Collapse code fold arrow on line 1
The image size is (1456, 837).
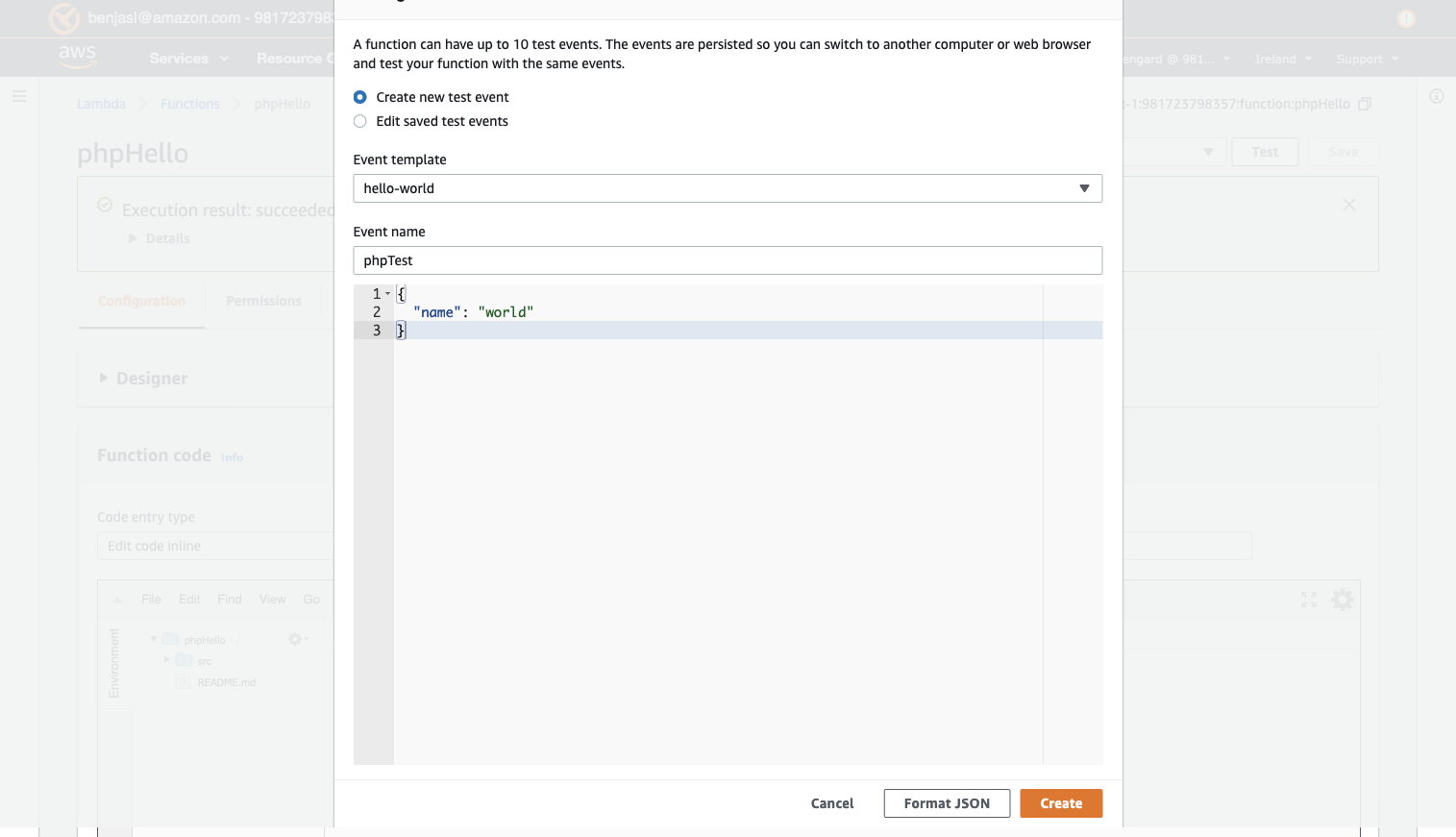(388, 294)
